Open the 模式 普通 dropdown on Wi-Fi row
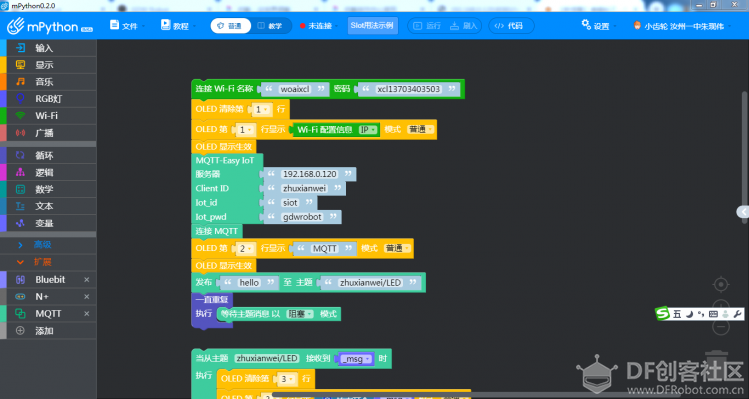 (420, 129)
